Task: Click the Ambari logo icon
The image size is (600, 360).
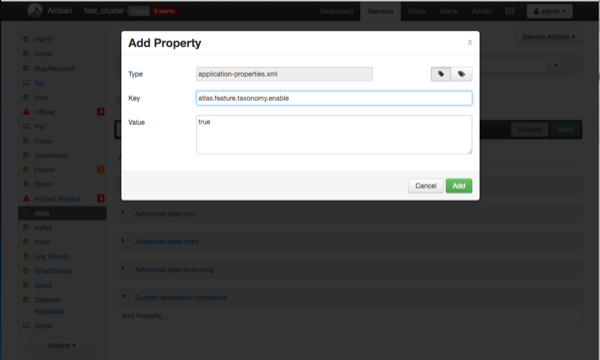Action: [x=35, y=11]
